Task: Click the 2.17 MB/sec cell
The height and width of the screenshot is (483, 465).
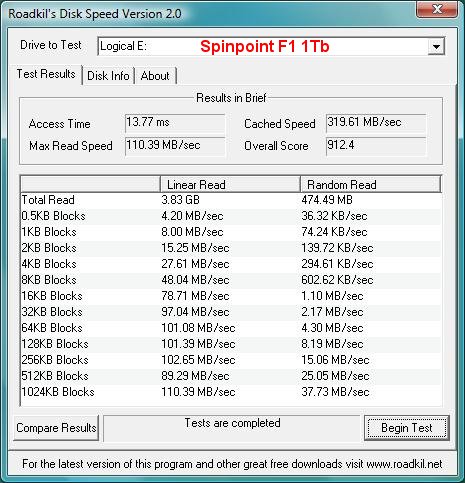Action: coord(332,312)
